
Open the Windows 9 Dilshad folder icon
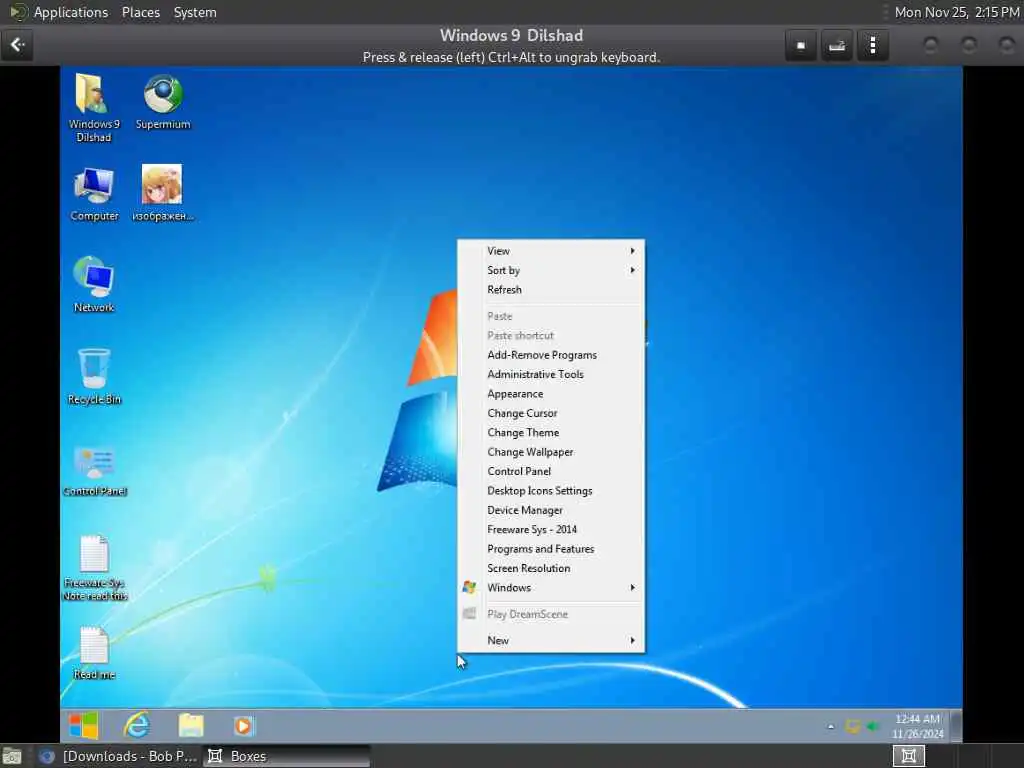point(93,108)
